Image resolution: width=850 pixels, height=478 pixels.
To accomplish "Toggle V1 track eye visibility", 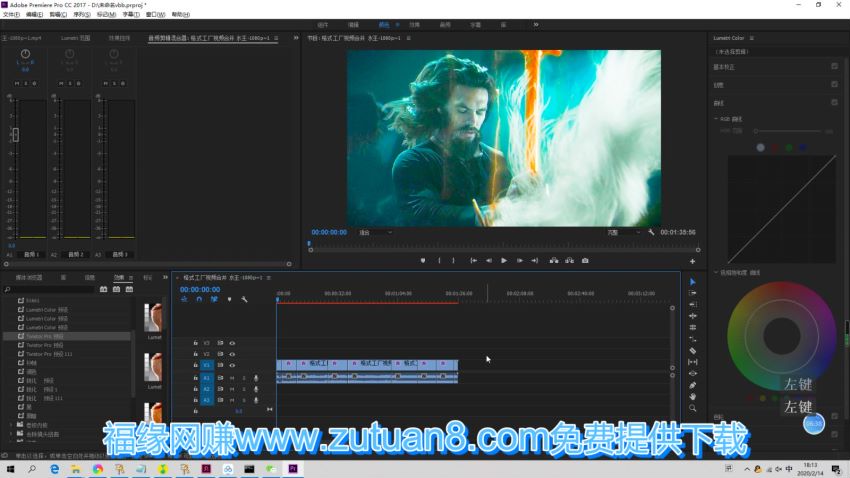I will pyautogui.click(x=232, y=365).
